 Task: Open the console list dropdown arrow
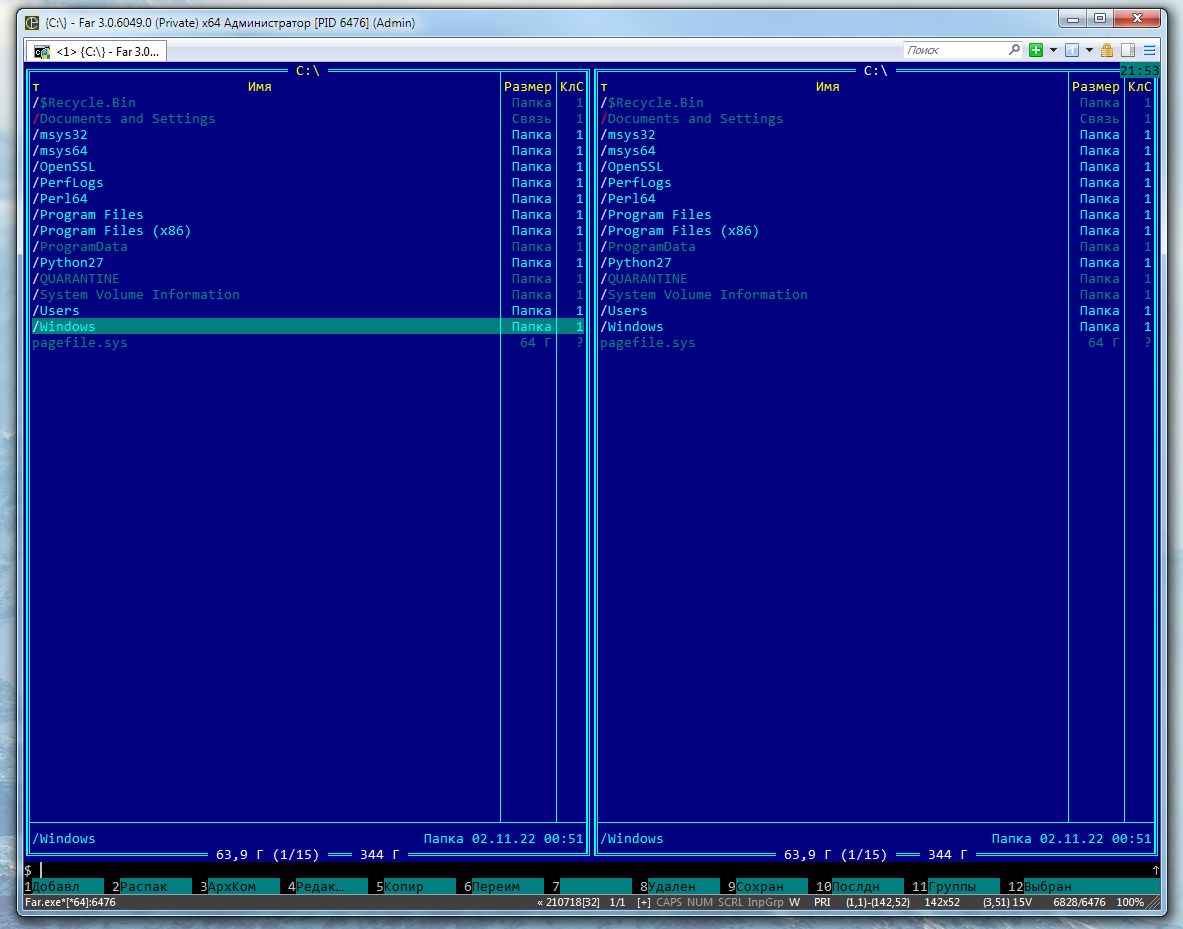coord(1089,50)
